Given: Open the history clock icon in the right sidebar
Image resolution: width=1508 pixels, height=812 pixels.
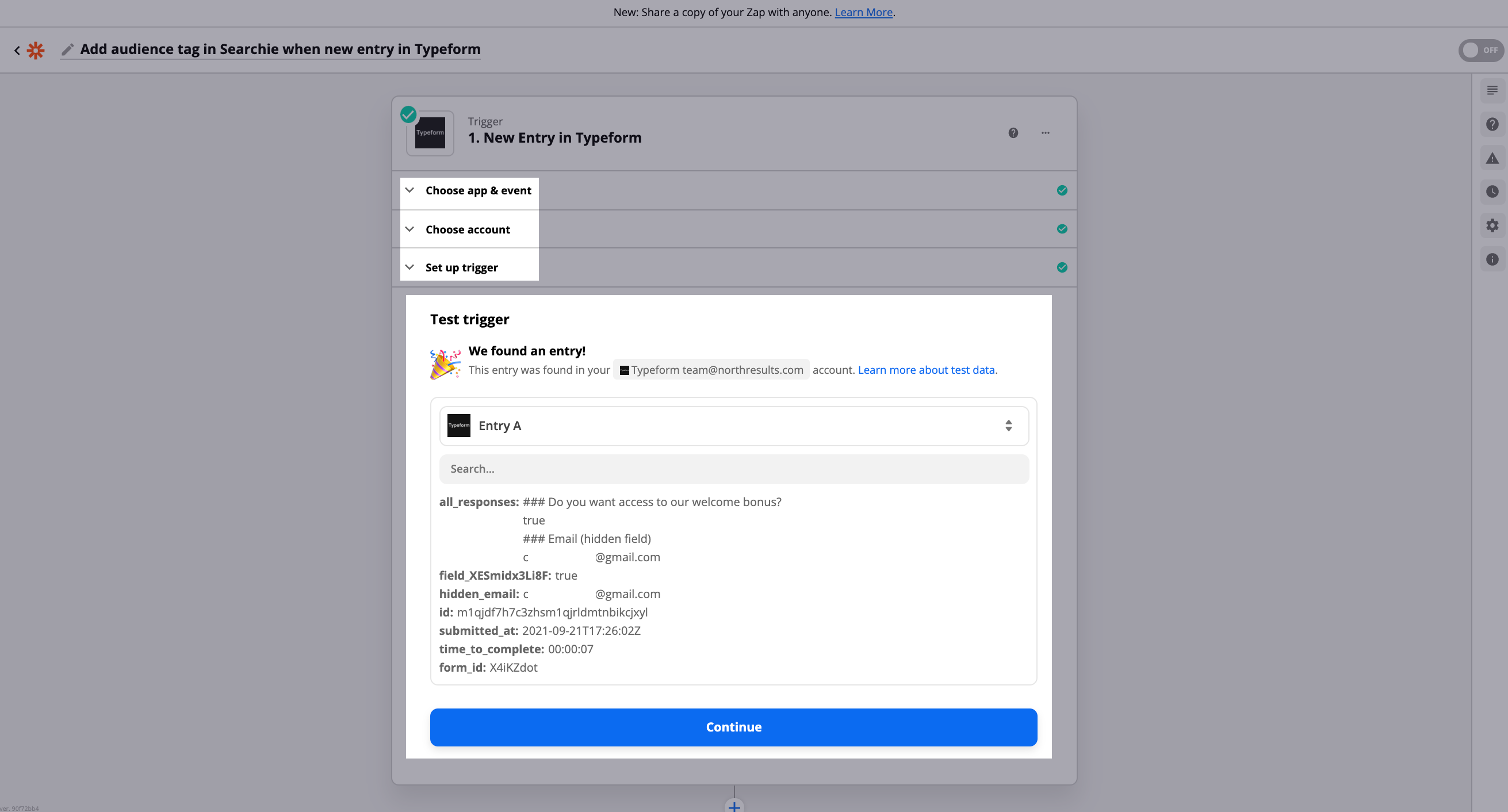Looking at the screenshot, I should coord(1492,192).
